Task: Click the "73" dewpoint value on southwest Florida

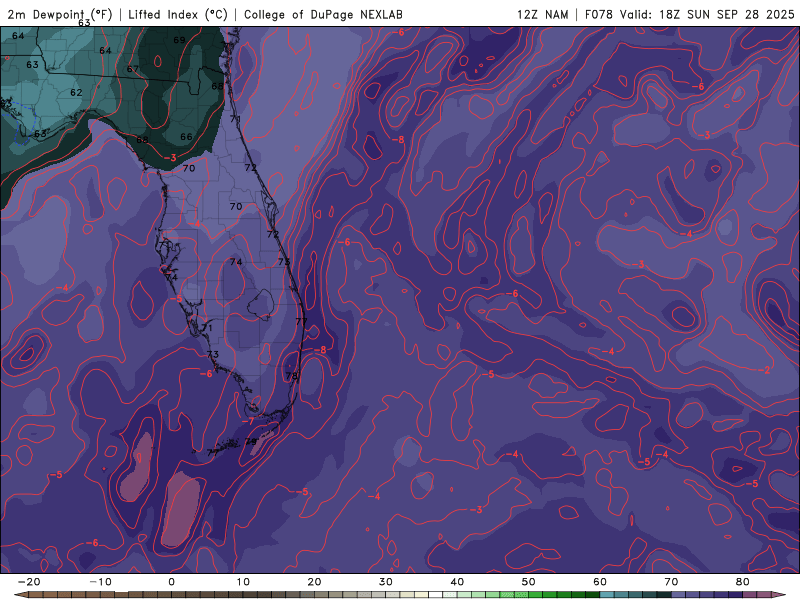Action: 213,354
